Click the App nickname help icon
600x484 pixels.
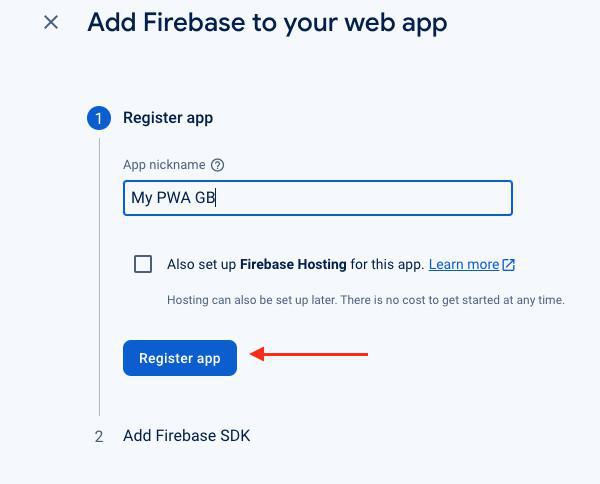(218, 165)
